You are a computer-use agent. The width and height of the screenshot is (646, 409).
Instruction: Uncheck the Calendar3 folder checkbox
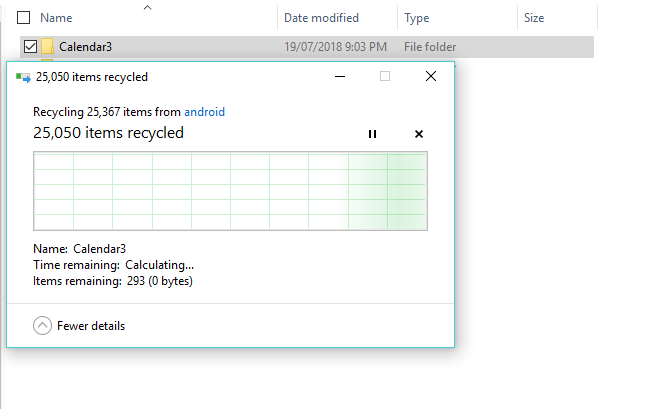[x=30, y=47]
